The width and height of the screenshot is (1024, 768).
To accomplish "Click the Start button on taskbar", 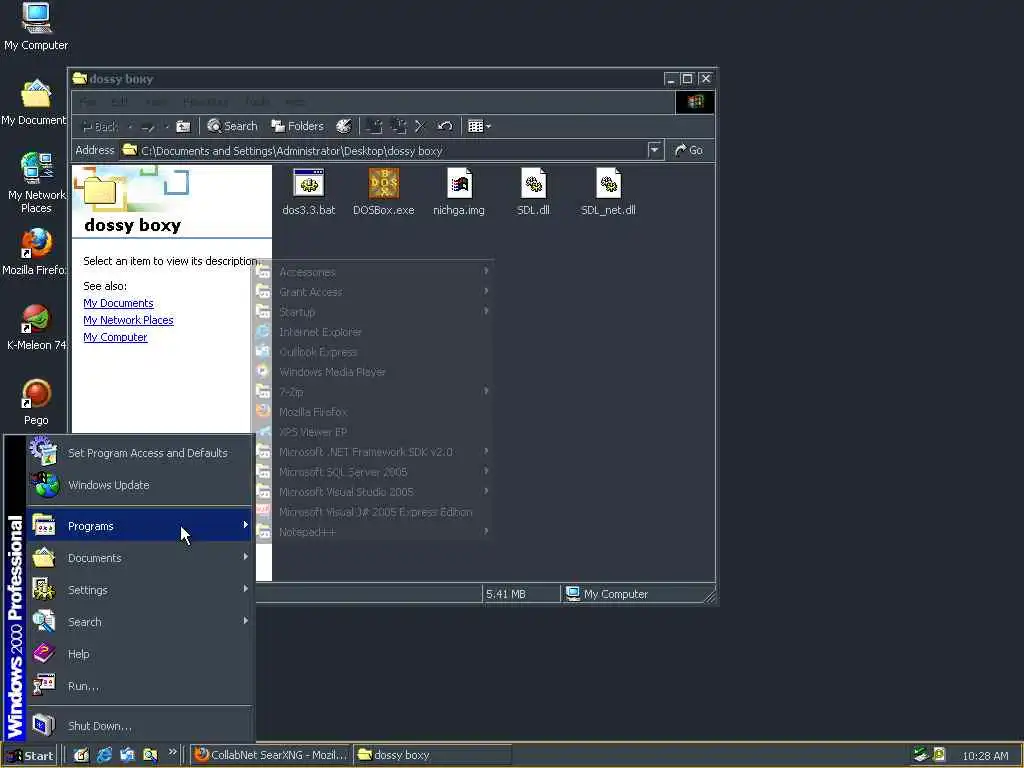I will (30, 756).
